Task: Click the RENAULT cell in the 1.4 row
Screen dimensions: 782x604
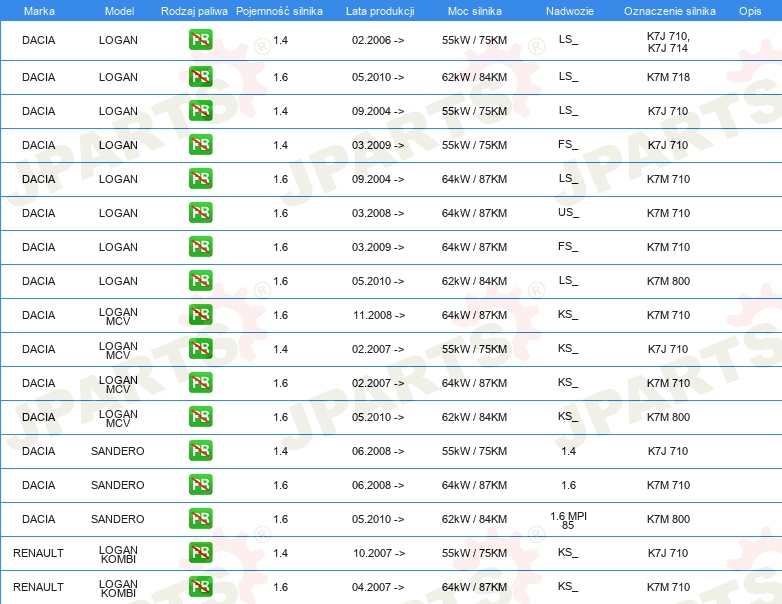Action: tap(39, 553)
